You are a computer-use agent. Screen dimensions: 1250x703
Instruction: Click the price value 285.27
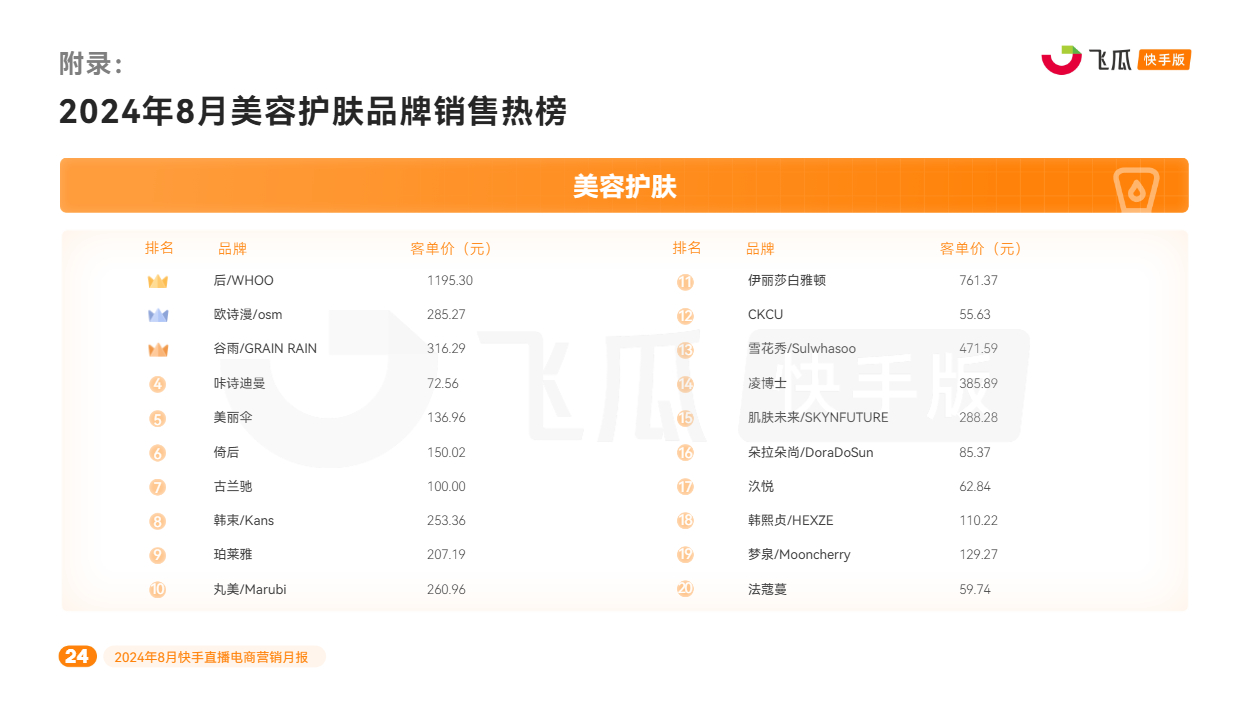(x=447, y=314)
